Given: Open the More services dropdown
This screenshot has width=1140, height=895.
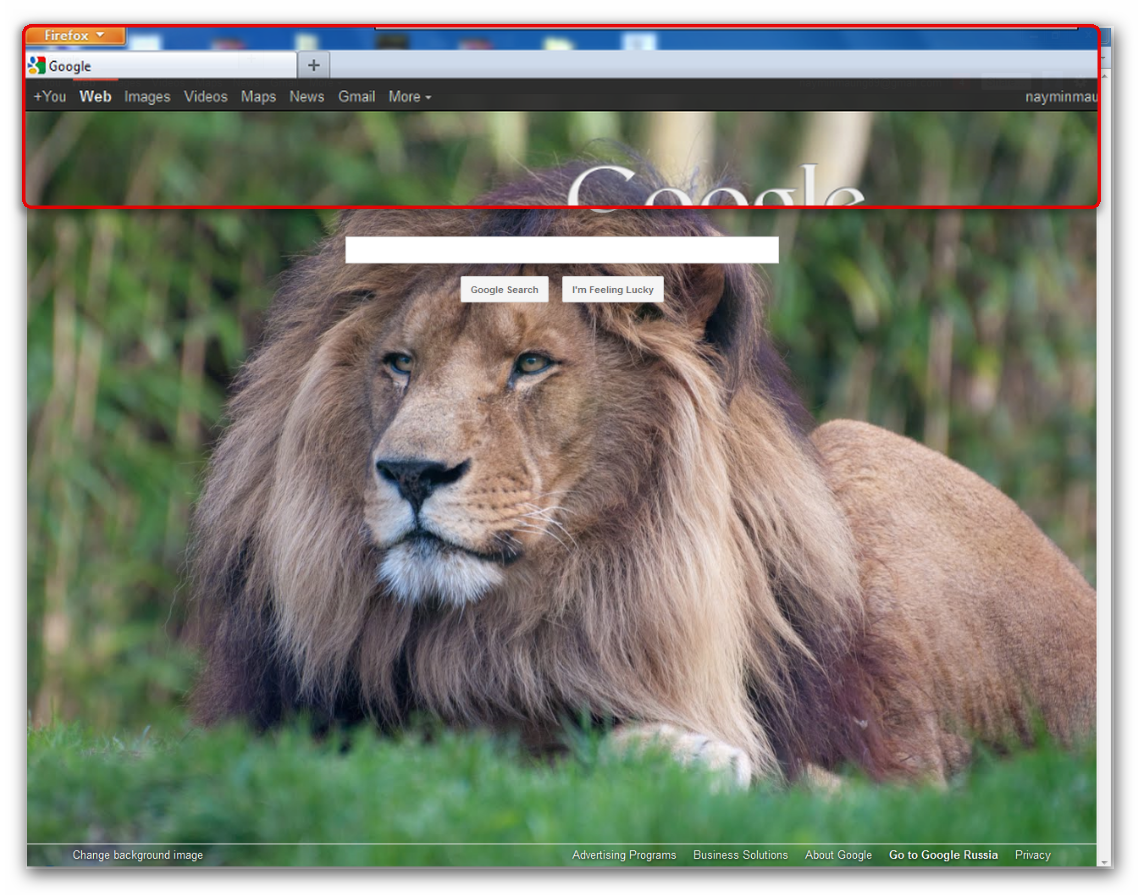Looking at the screenshot, I should click(409, 96).
